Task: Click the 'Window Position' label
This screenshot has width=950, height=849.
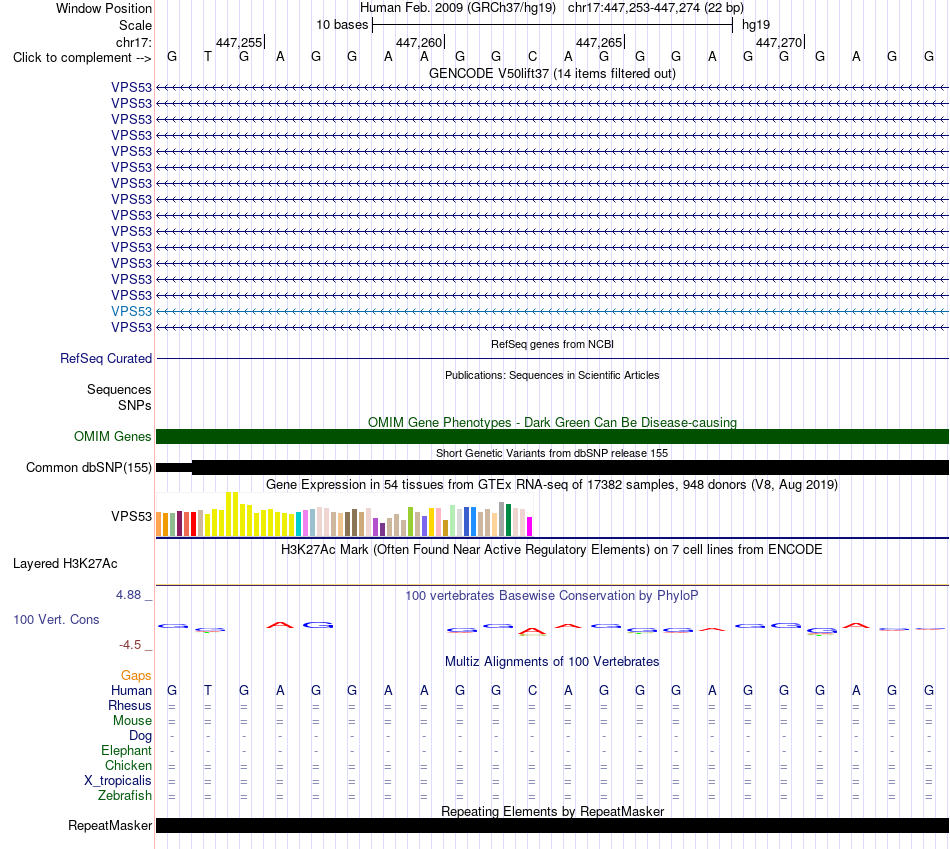Action: point(104,8)
